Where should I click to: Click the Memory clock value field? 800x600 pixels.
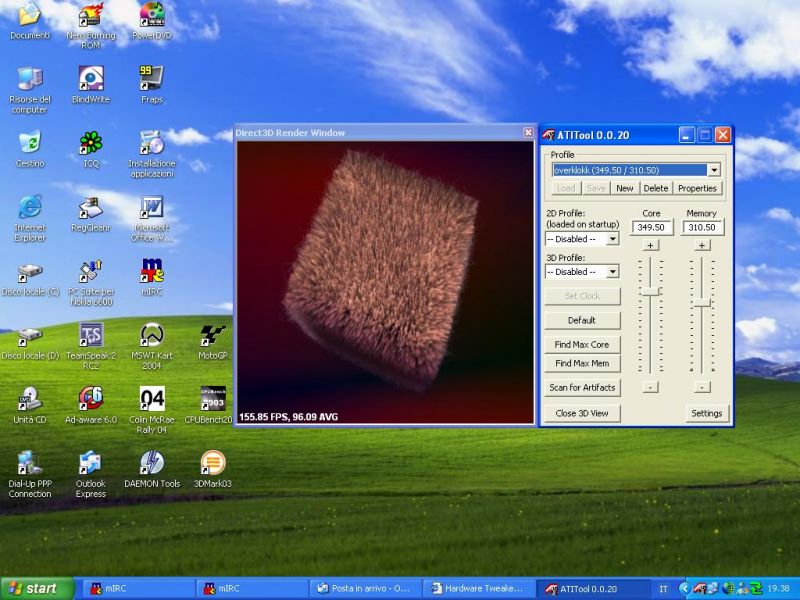coord(703,228)
